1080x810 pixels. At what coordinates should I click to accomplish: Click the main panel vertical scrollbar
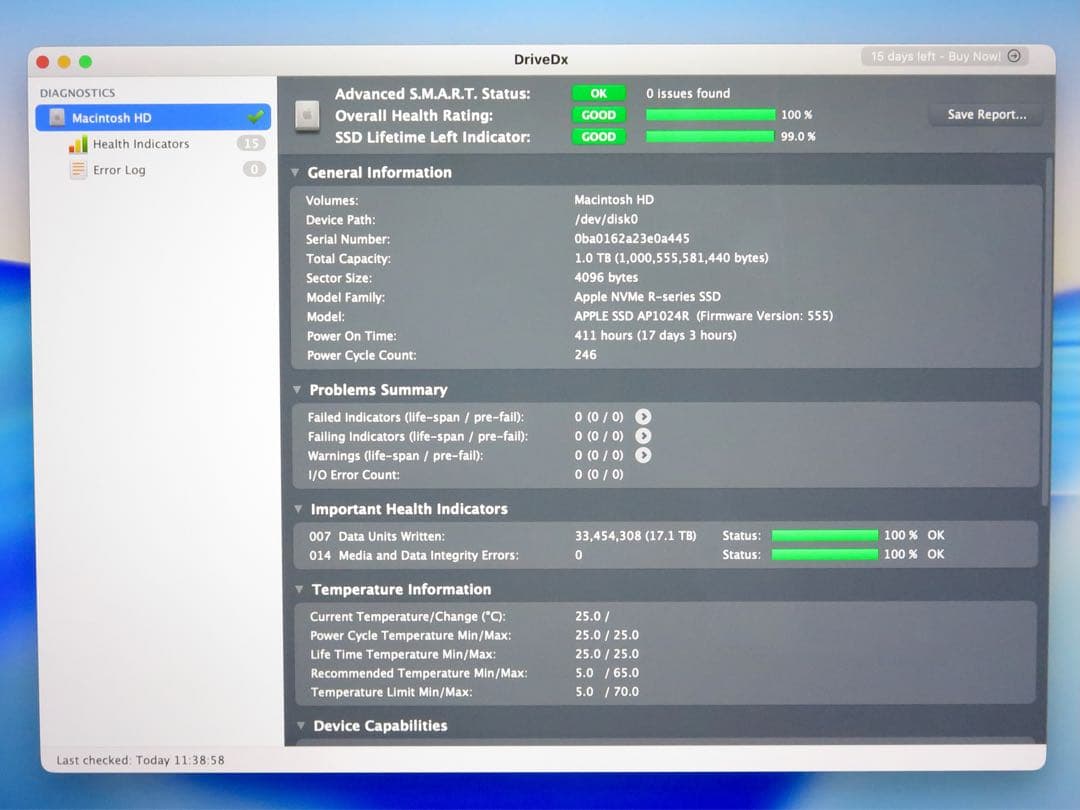coord(1047,331)
